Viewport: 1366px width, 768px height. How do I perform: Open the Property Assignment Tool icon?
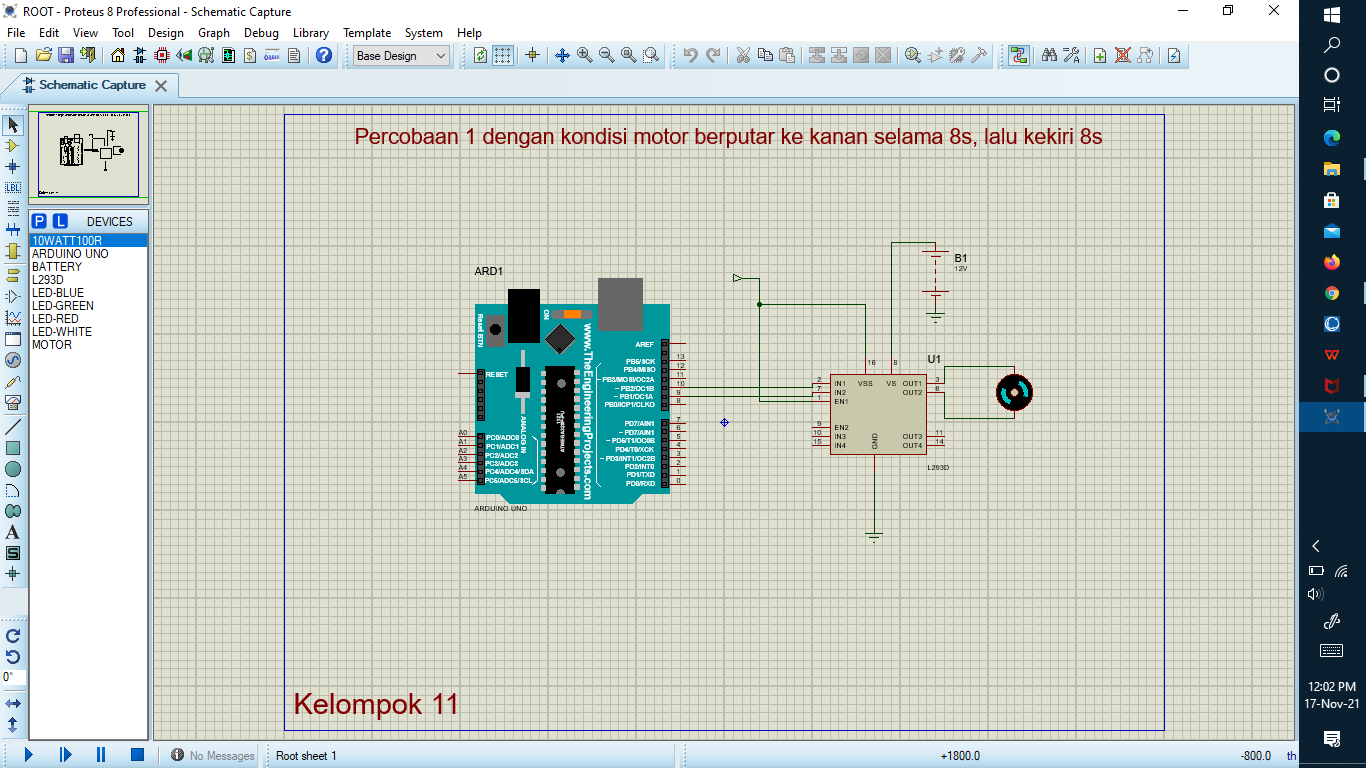click(x=1071, y=56)
